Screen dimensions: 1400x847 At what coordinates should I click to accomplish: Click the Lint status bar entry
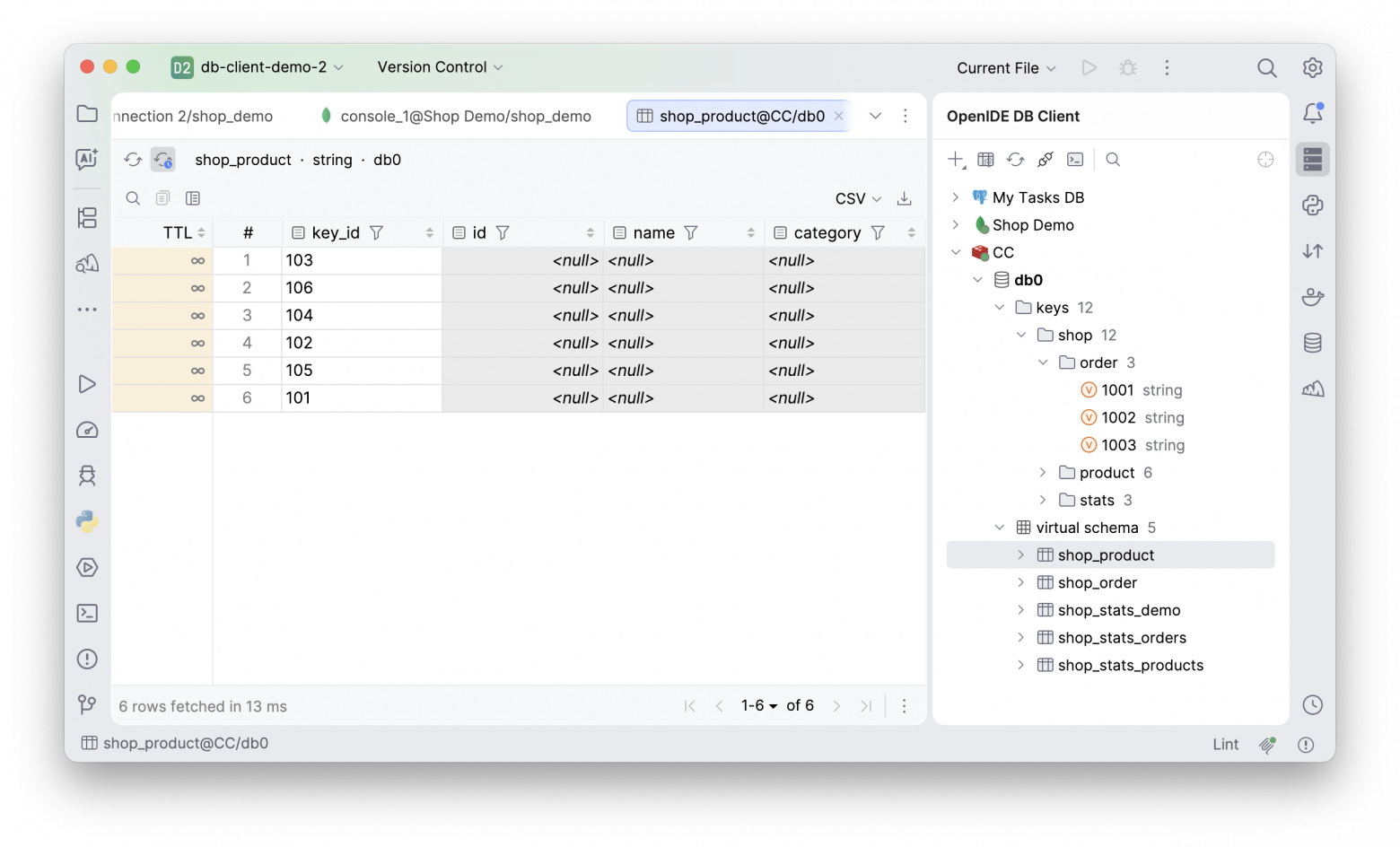tap(1225, 744)
